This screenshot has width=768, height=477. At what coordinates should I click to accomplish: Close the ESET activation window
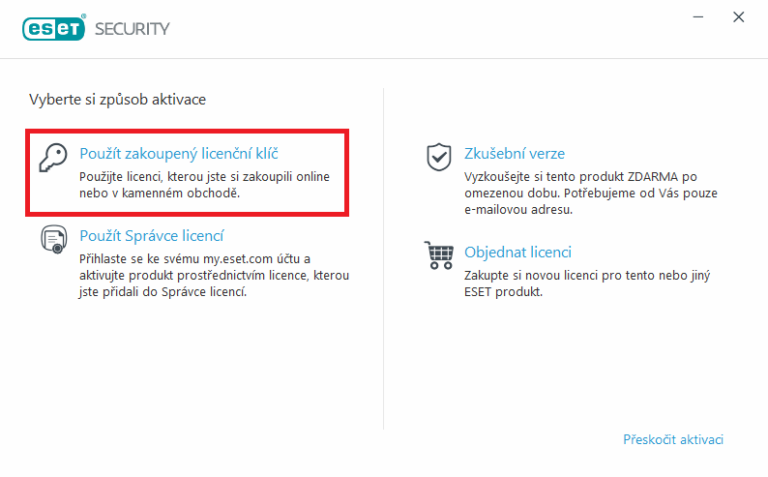[x=739, y=17]
